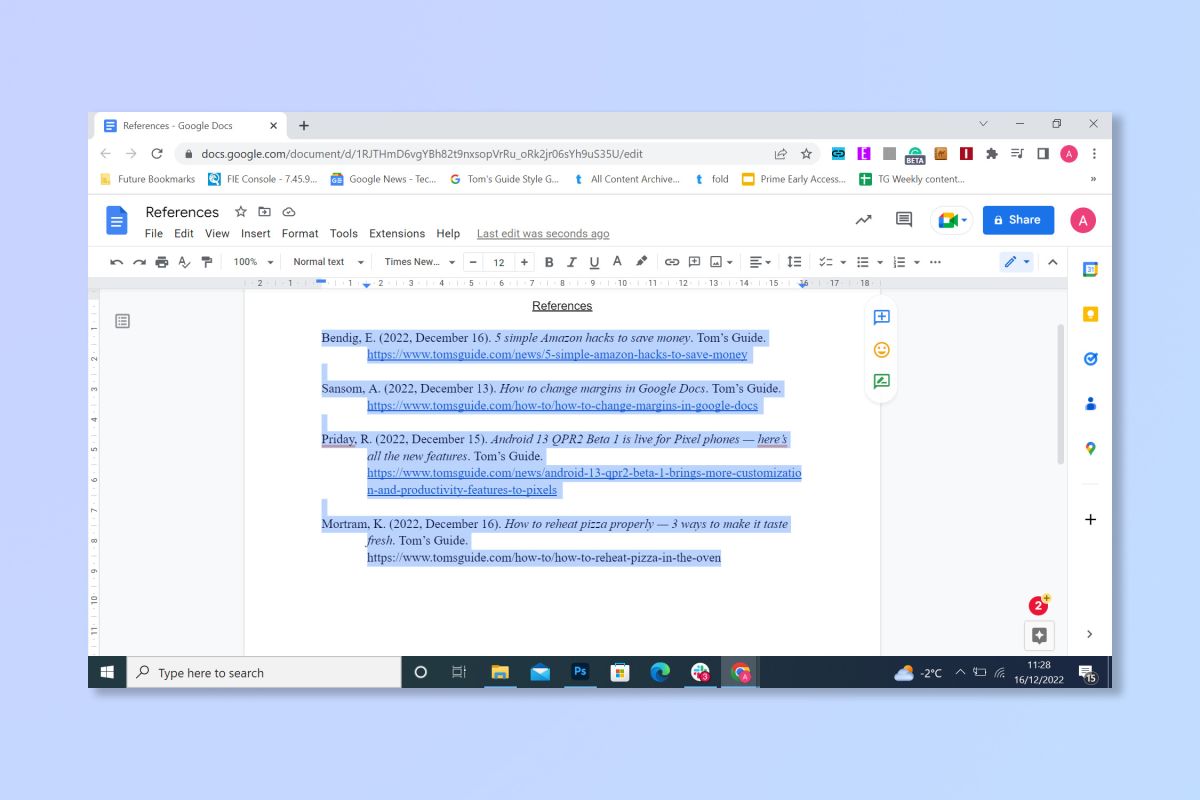The width and height of the screenshot is (1200, 800).
Task: Hide the menus with the collapse chevron
Action: click(1052, 262)
